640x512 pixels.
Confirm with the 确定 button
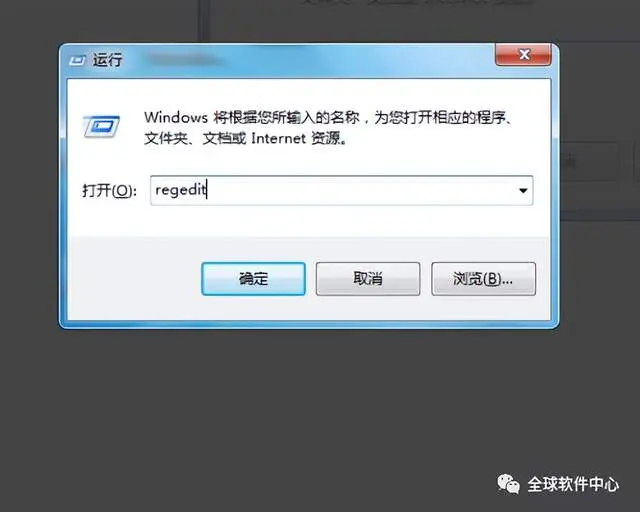point(253,279)
